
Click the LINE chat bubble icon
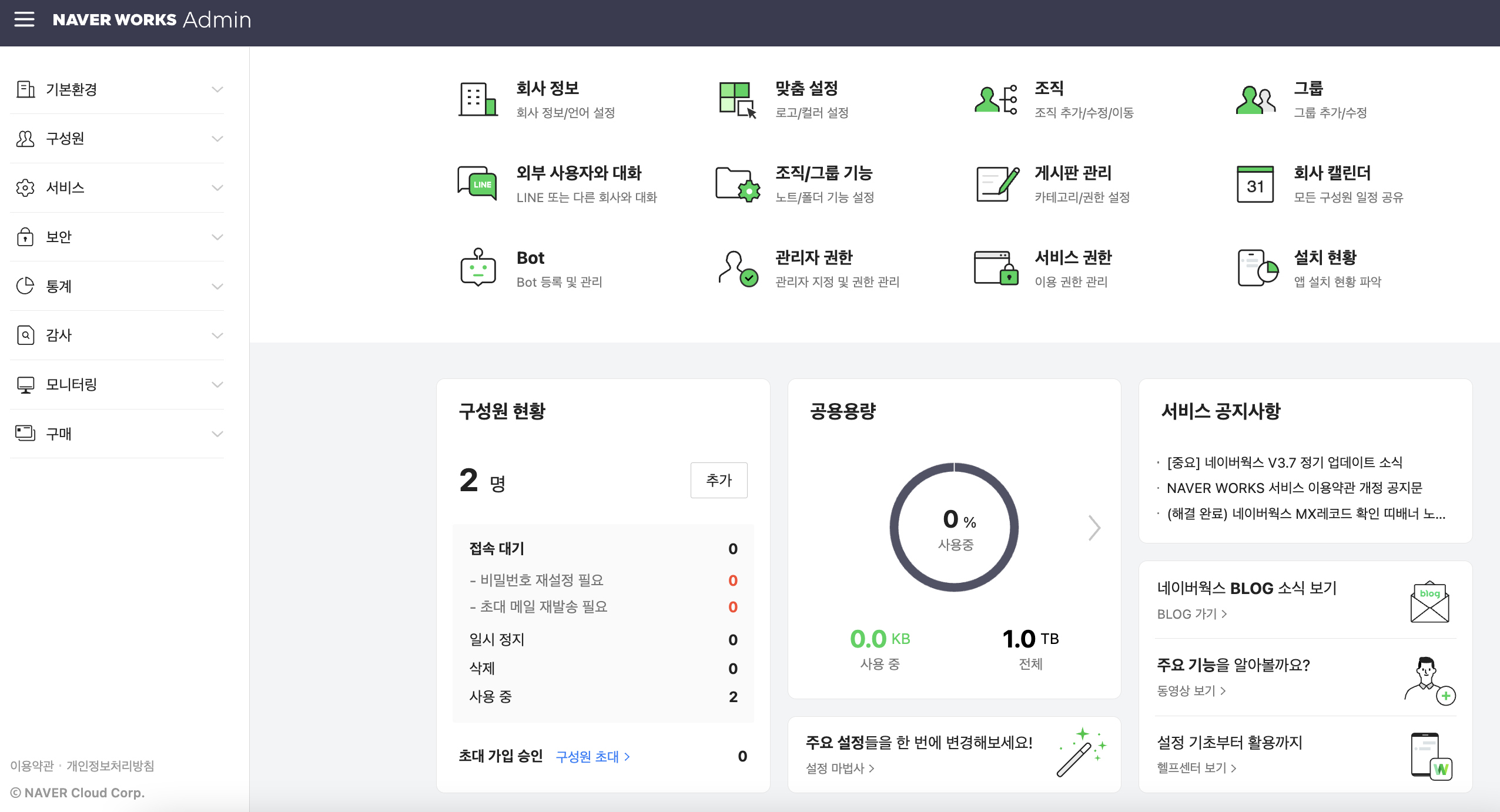point(477,184)
